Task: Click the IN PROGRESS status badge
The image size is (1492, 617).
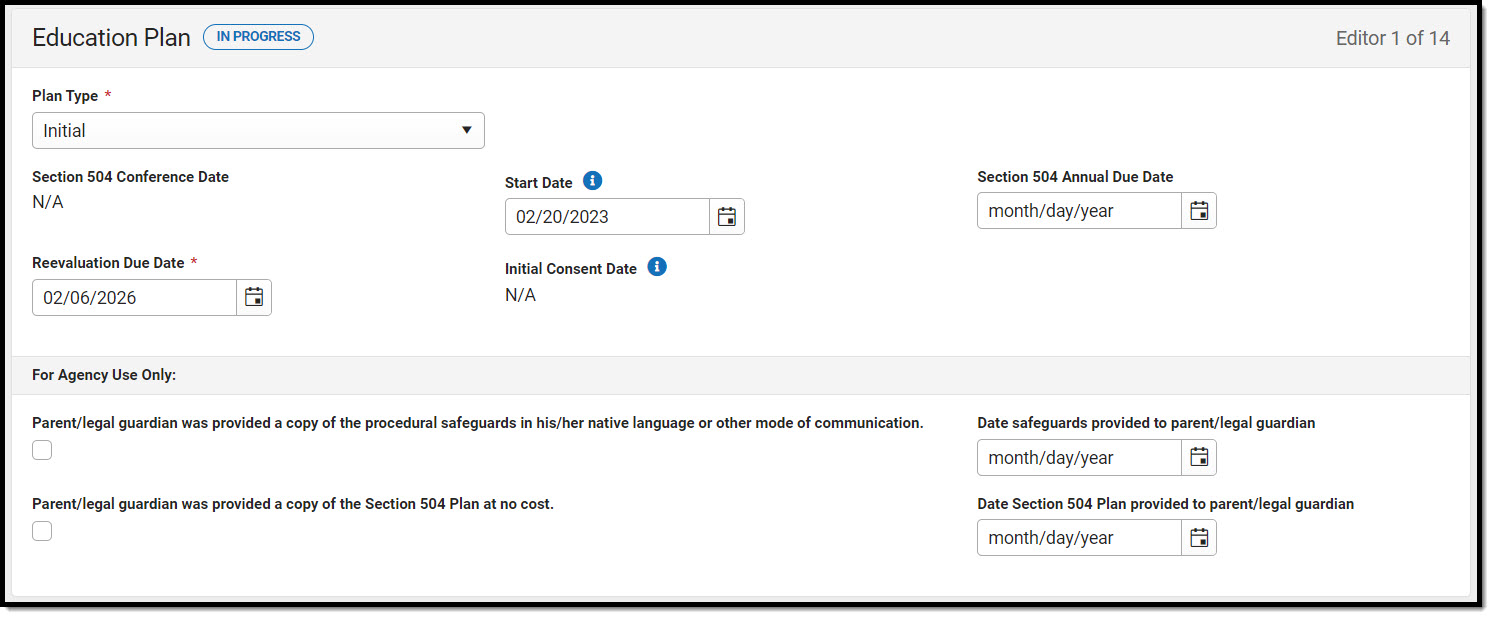Action: pos(258,37)
